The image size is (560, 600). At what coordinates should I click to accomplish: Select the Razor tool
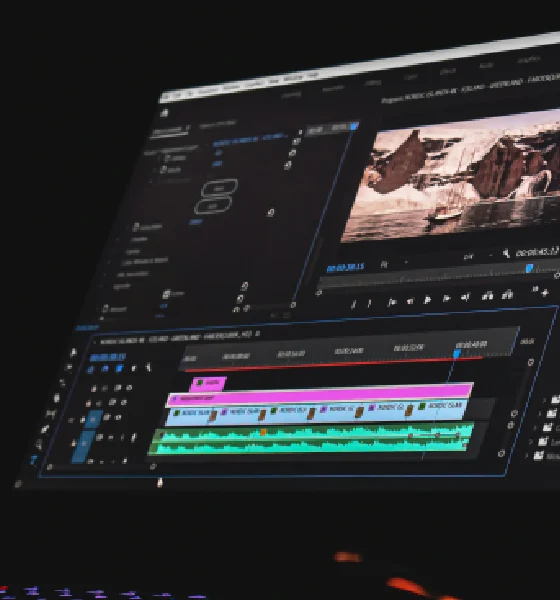tap(57, 398)
